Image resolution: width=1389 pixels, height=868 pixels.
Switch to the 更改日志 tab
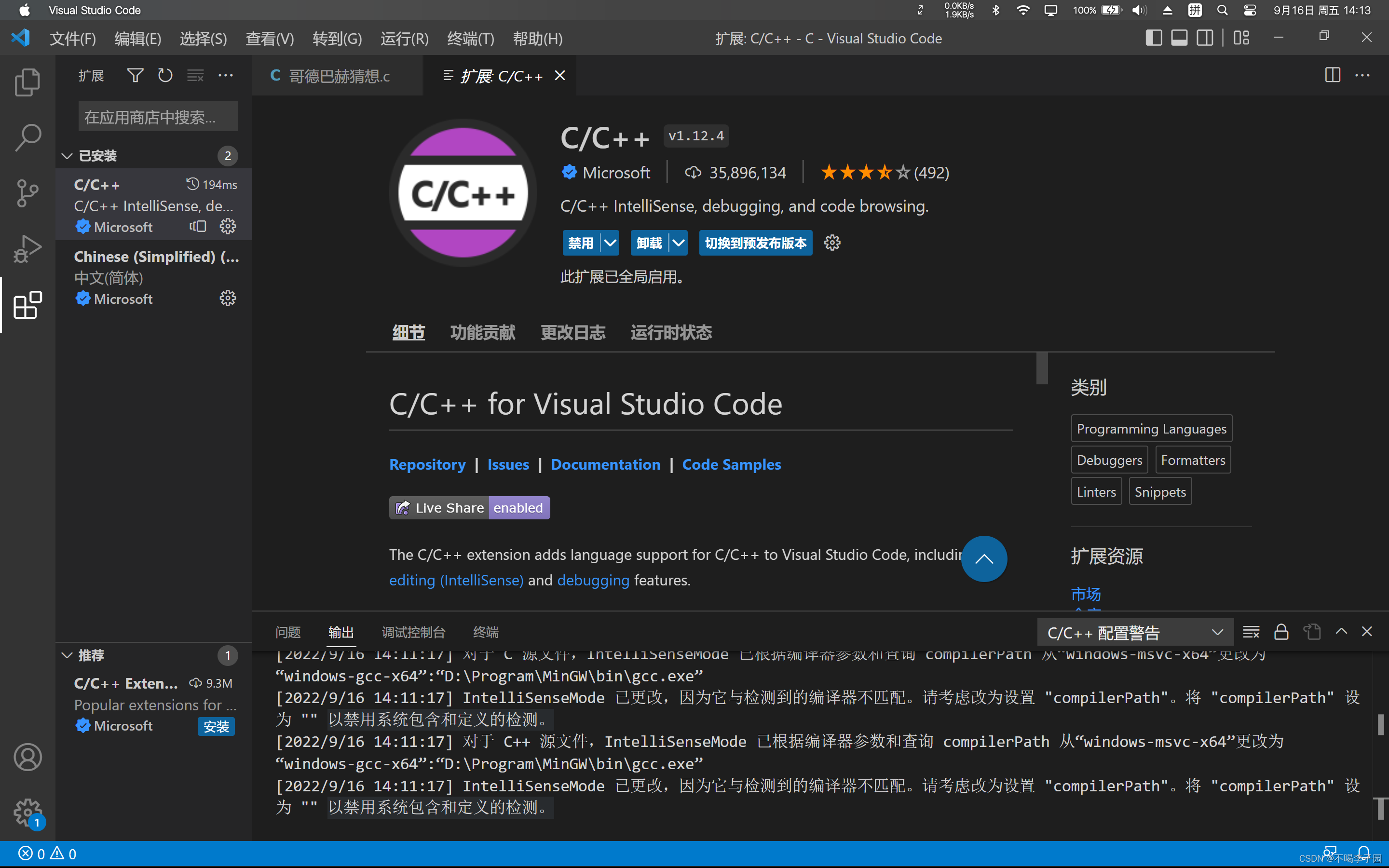pyautogui.click(x=572, y=332)
